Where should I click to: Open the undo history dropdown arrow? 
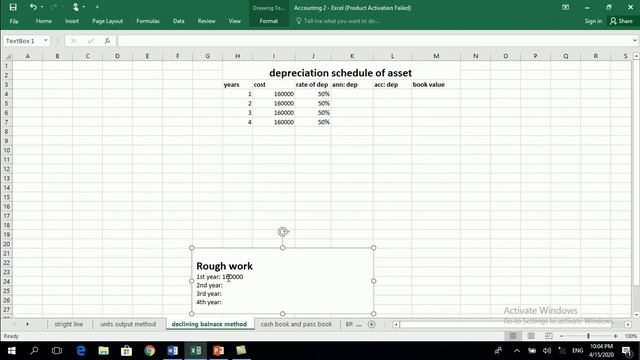[x=42, y=7]
